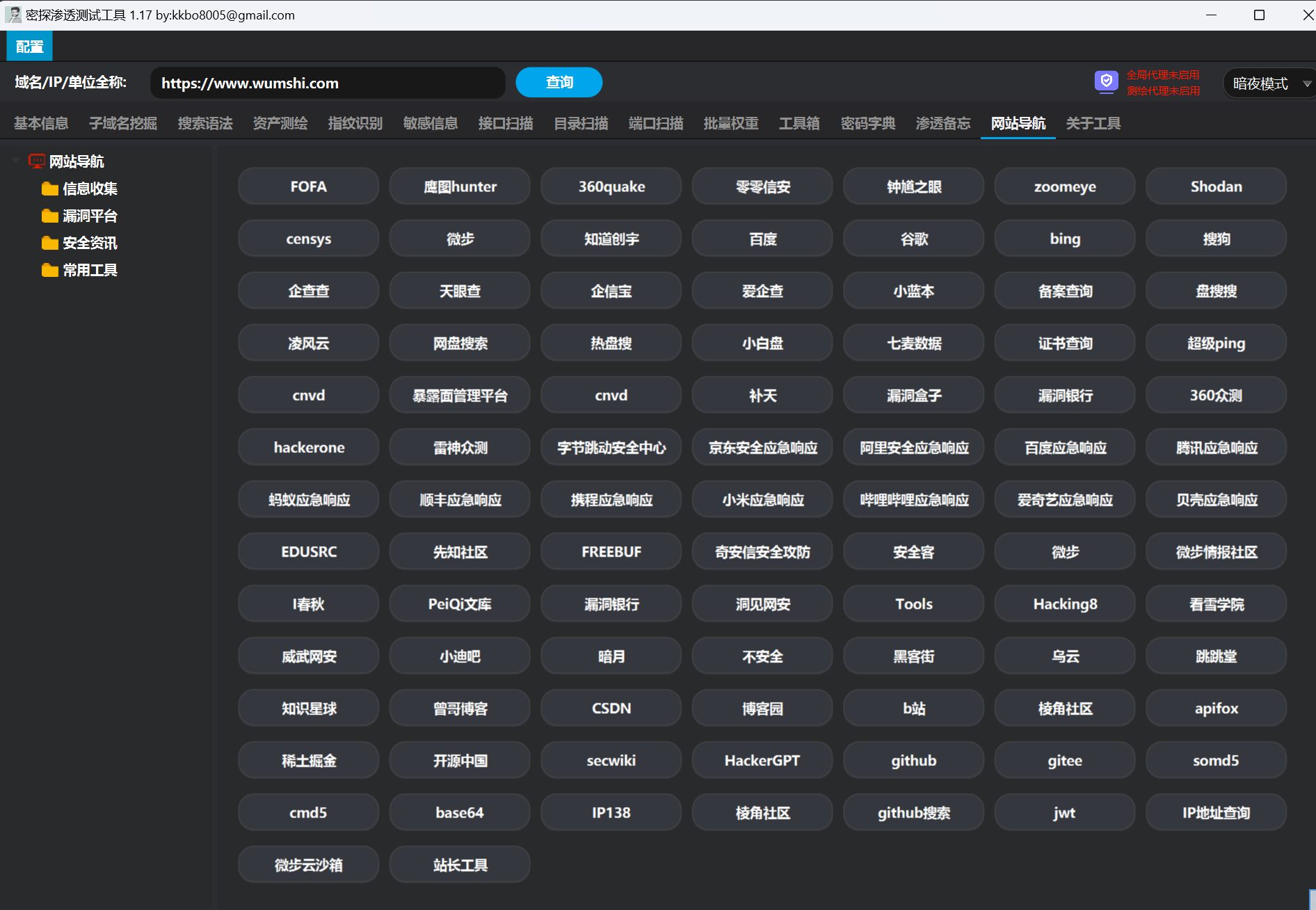The width and height of the screenshot is (1316, 910).
Task: Launch the Shodan site button
Action: (1216, 186)
